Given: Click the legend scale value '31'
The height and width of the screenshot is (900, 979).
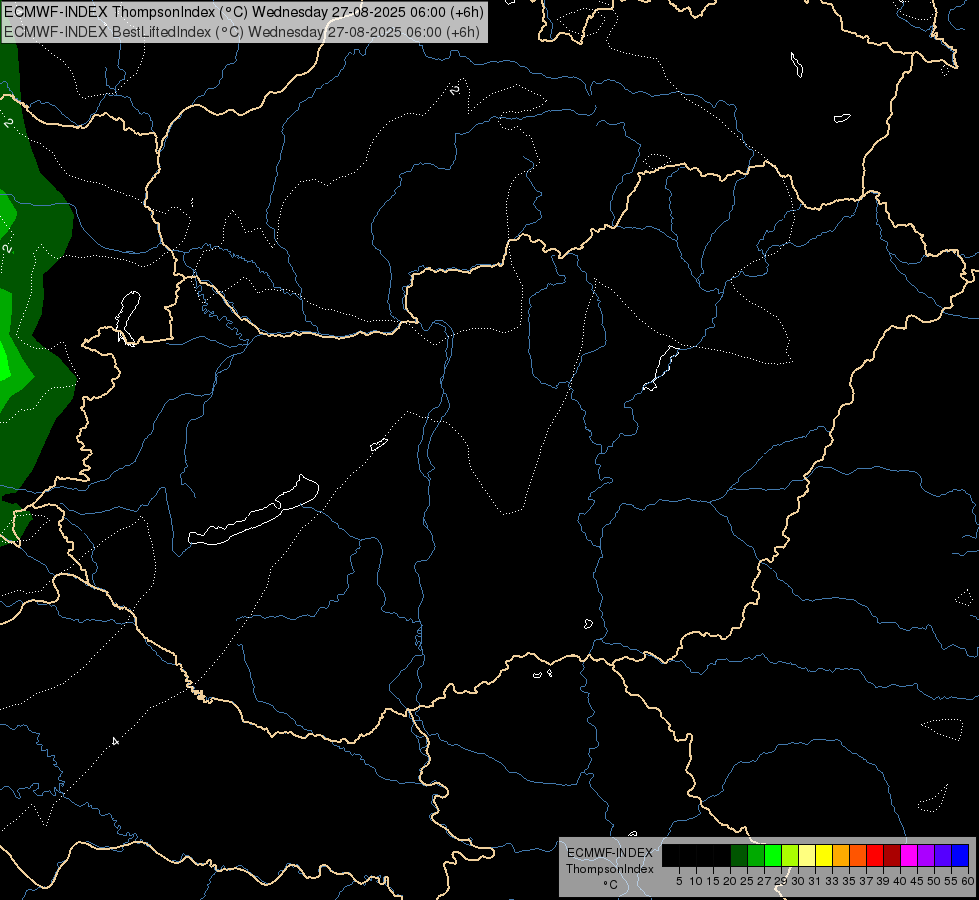Looking at the screenshot, I should (814, 881).
